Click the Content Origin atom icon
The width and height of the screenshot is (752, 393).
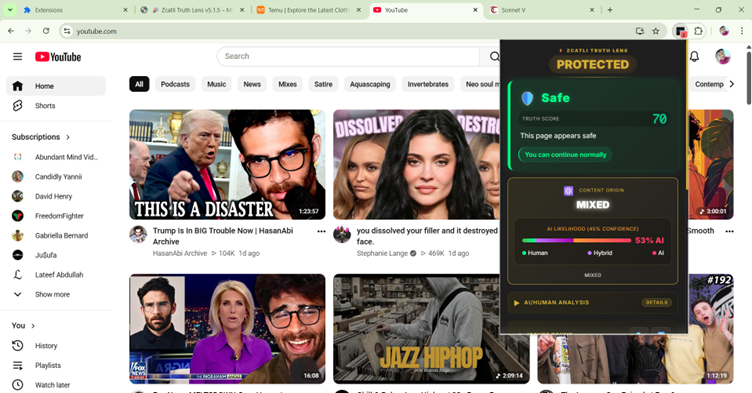pos(568,191)
